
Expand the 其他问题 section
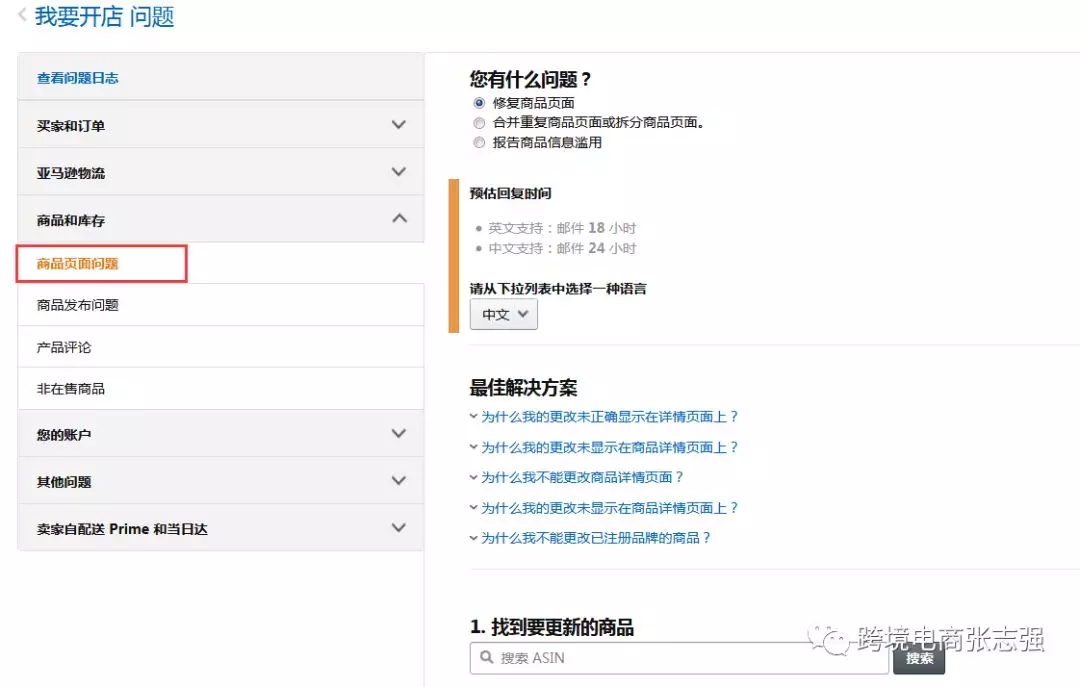399,480
